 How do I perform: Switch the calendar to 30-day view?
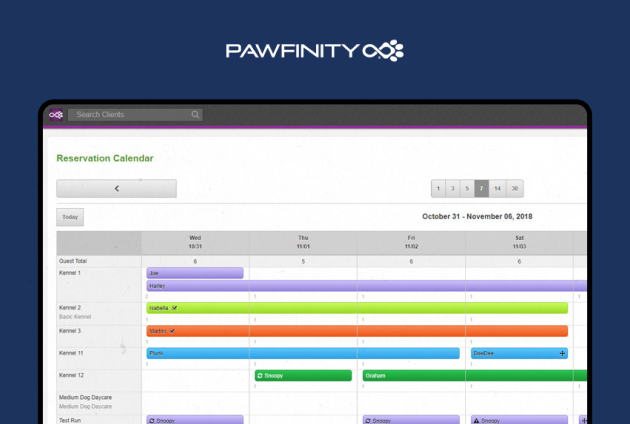click(515, 188)
